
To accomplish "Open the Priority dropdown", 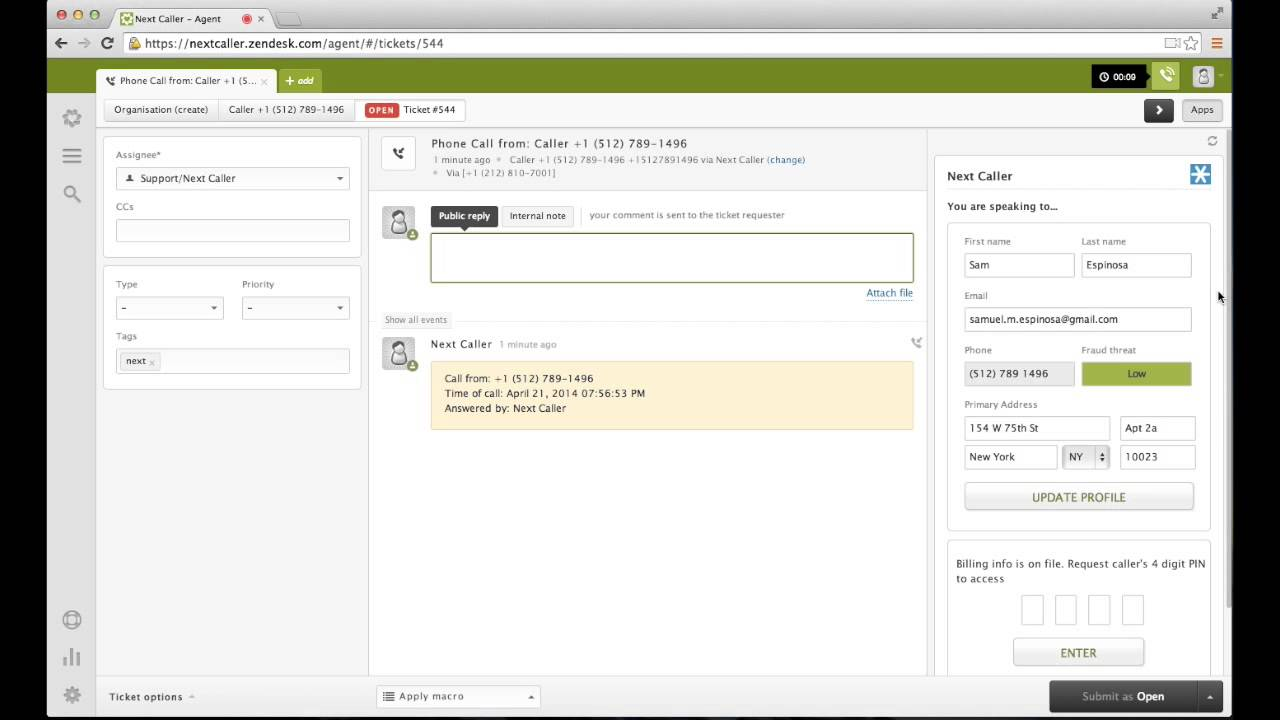I will [x=295, y=307].
